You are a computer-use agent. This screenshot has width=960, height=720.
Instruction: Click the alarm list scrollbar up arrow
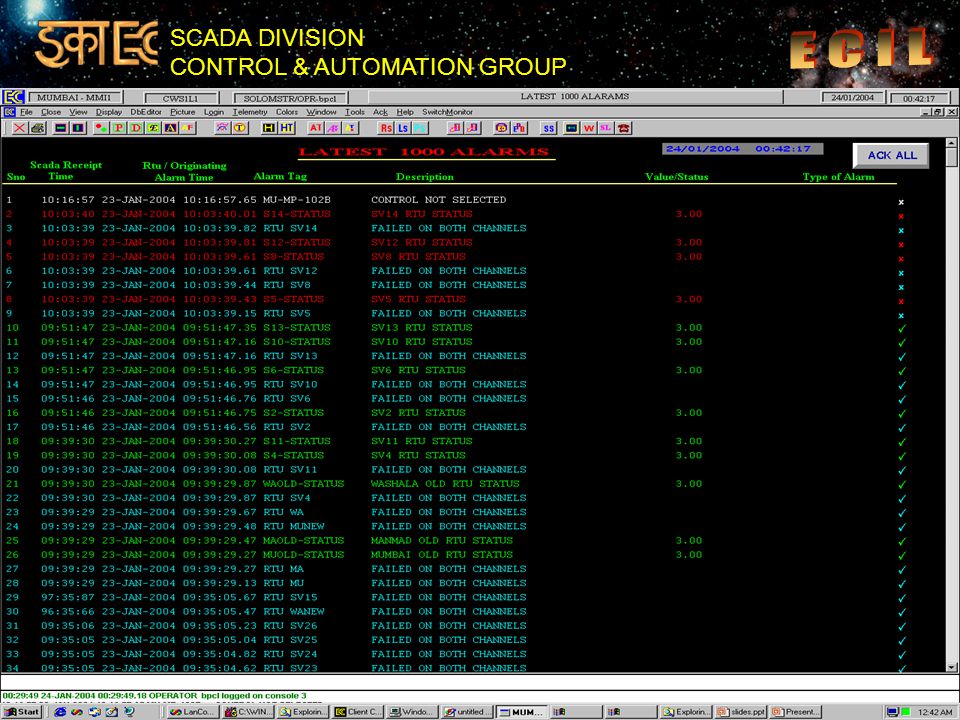[951, 143]
